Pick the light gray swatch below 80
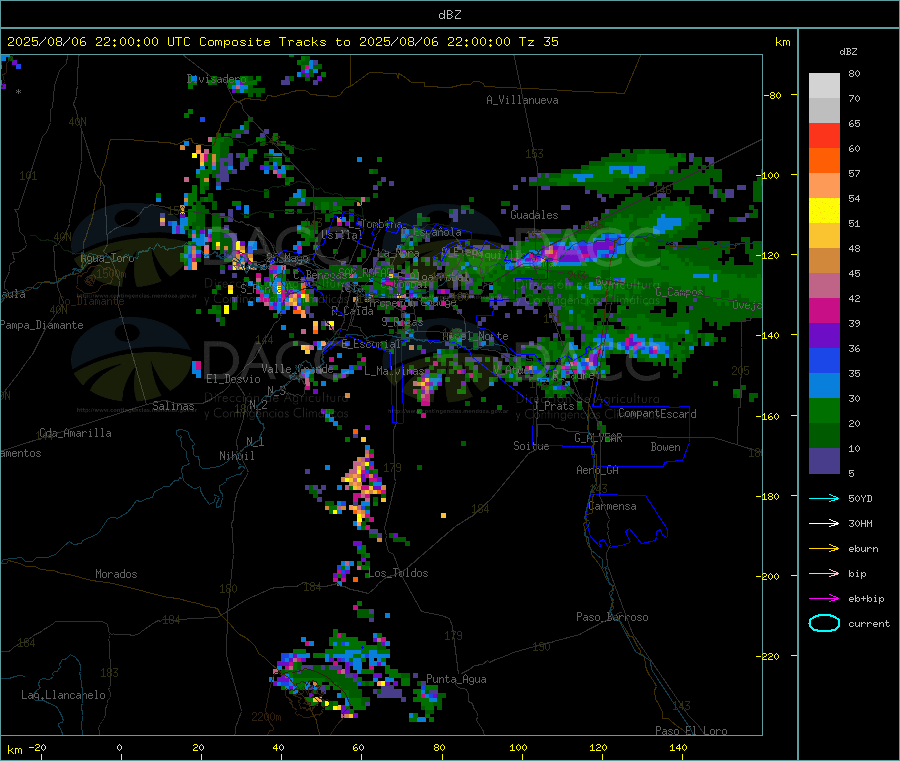900x761 pixels. coord(824,86)
